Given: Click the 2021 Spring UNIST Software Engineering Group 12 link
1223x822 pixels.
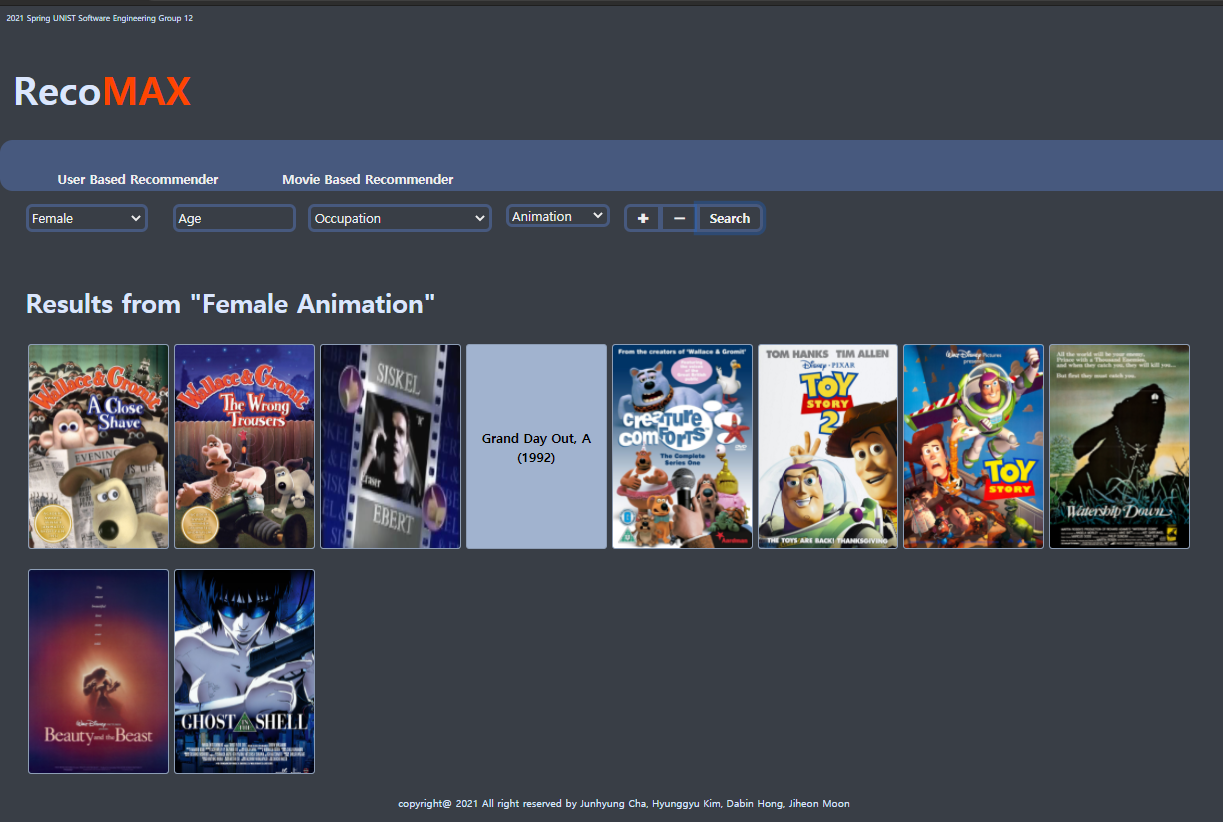Looking at the screenshot, I should pos(100,17).
